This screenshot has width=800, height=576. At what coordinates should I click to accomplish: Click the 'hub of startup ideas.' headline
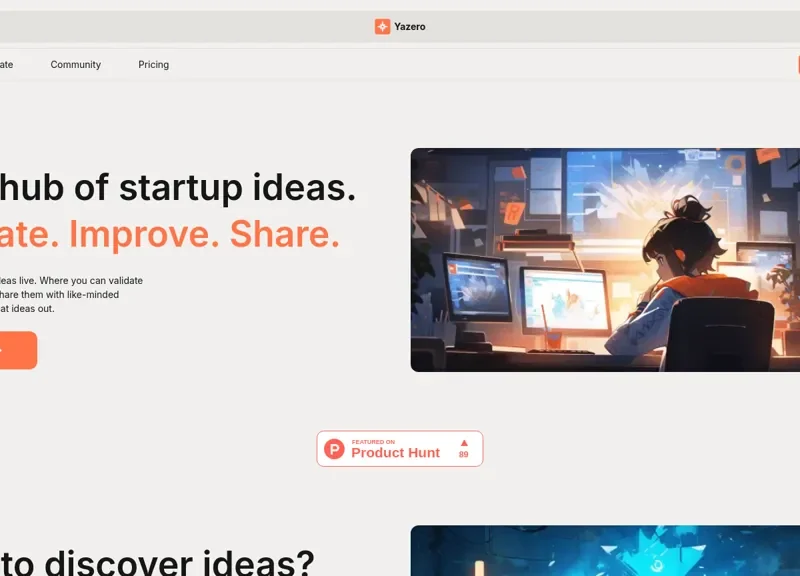click(178, 187)
